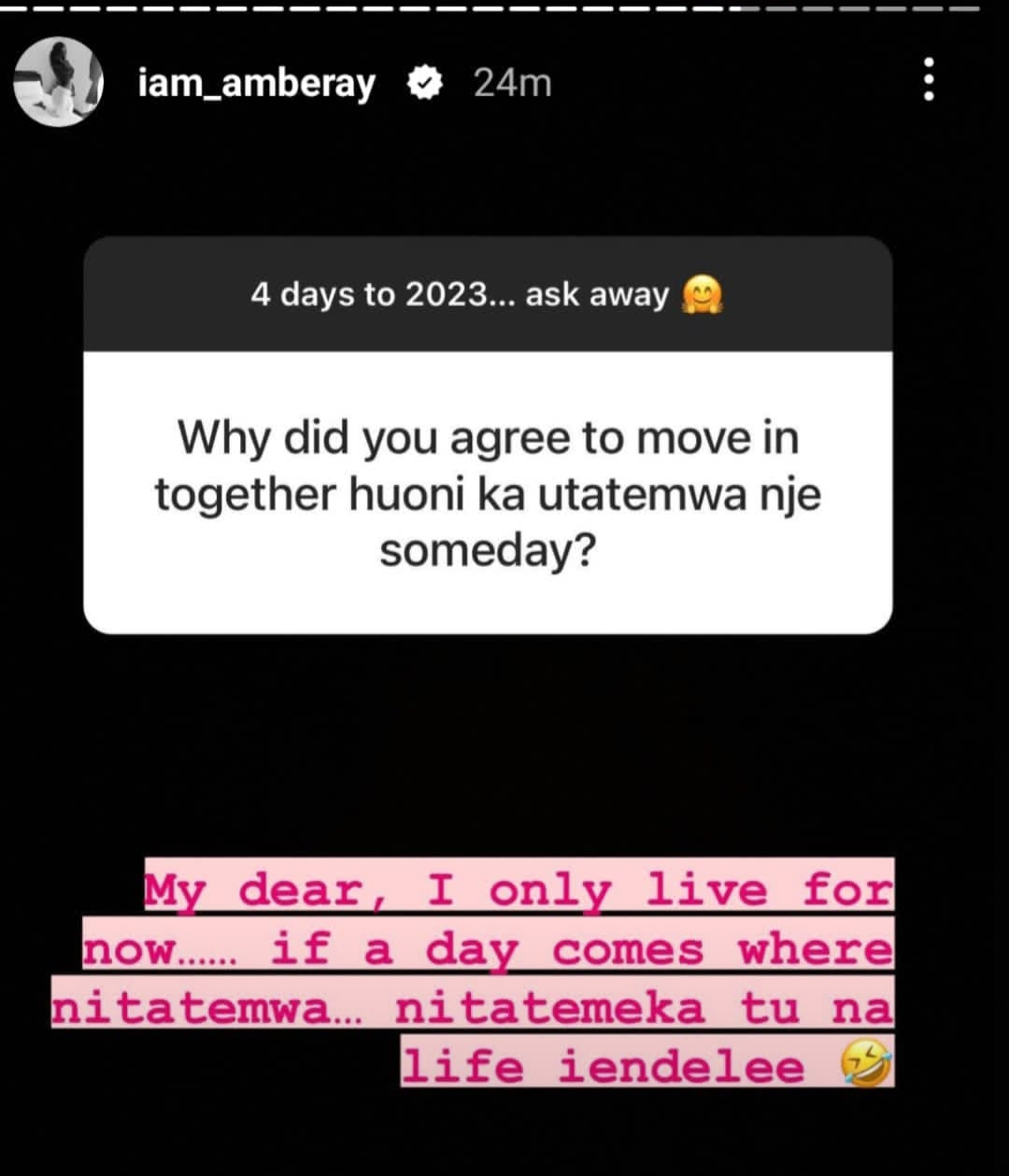
Task: Click the 24m story timestamp
Action: click(x=512, y=83)
